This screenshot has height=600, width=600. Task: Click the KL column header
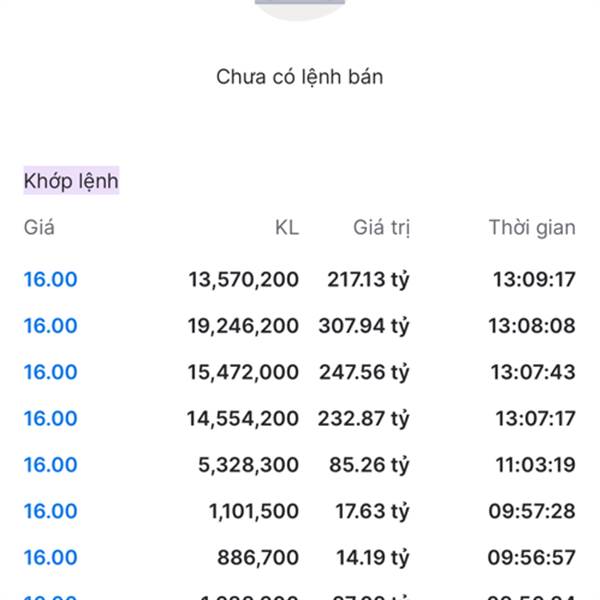[x=287, y=227]
